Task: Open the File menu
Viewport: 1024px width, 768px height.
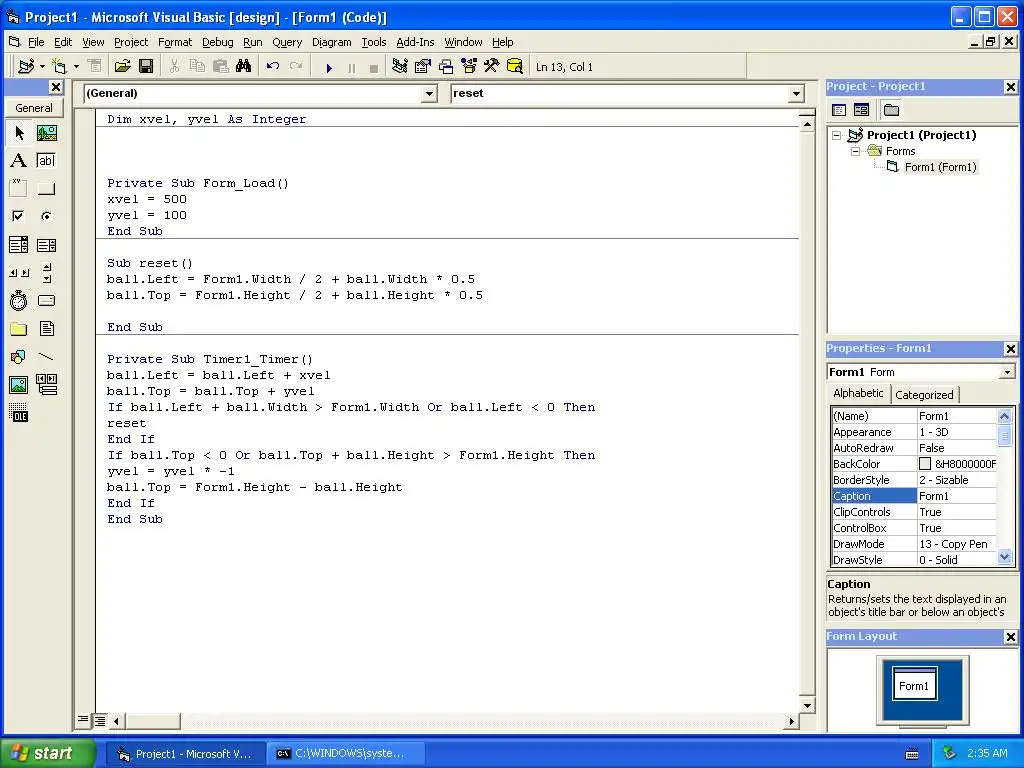Action: click(36, 42)
